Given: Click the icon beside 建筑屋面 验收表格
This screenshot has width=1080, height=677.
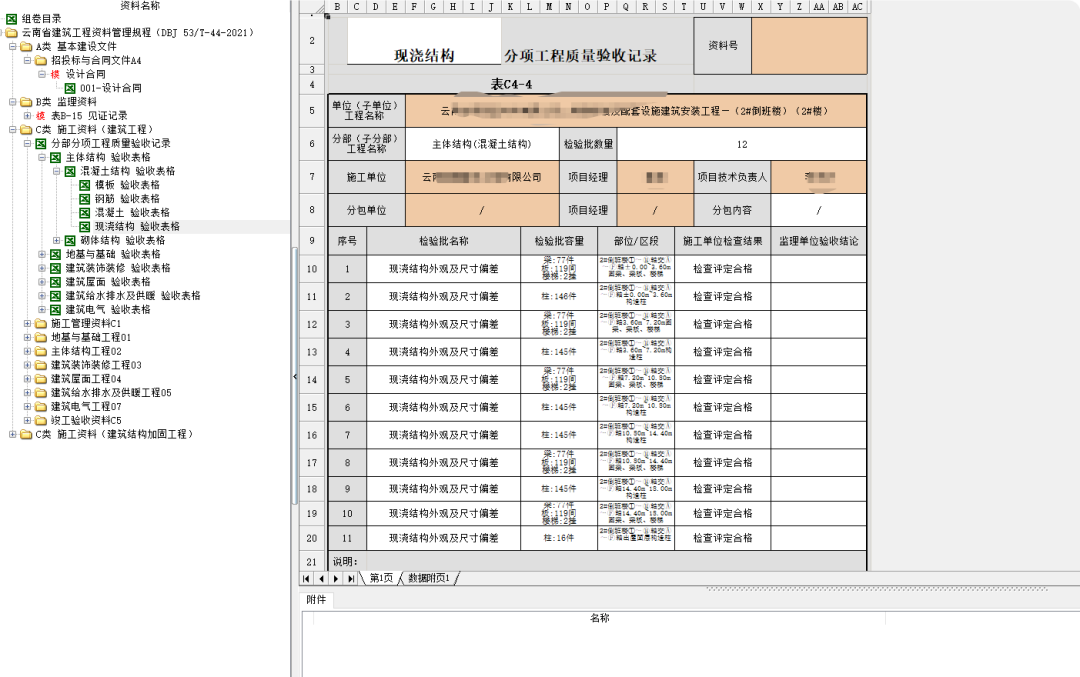Looking at the screenshot, I should coord(56,282).
